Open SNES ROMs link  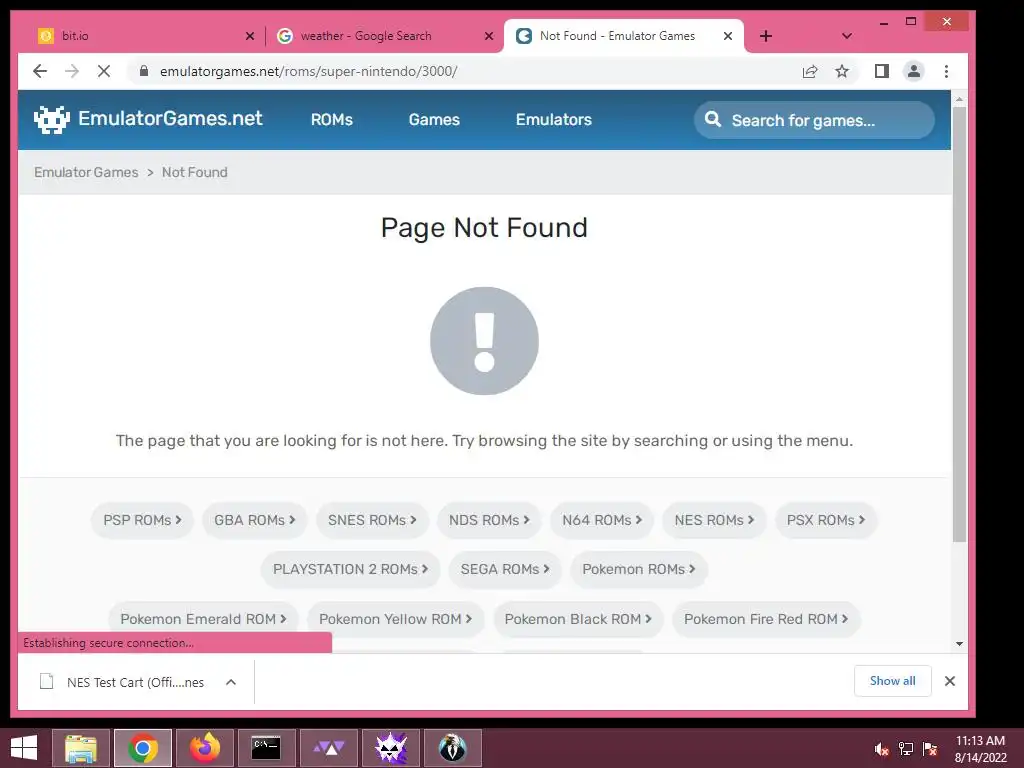[372, 520]
